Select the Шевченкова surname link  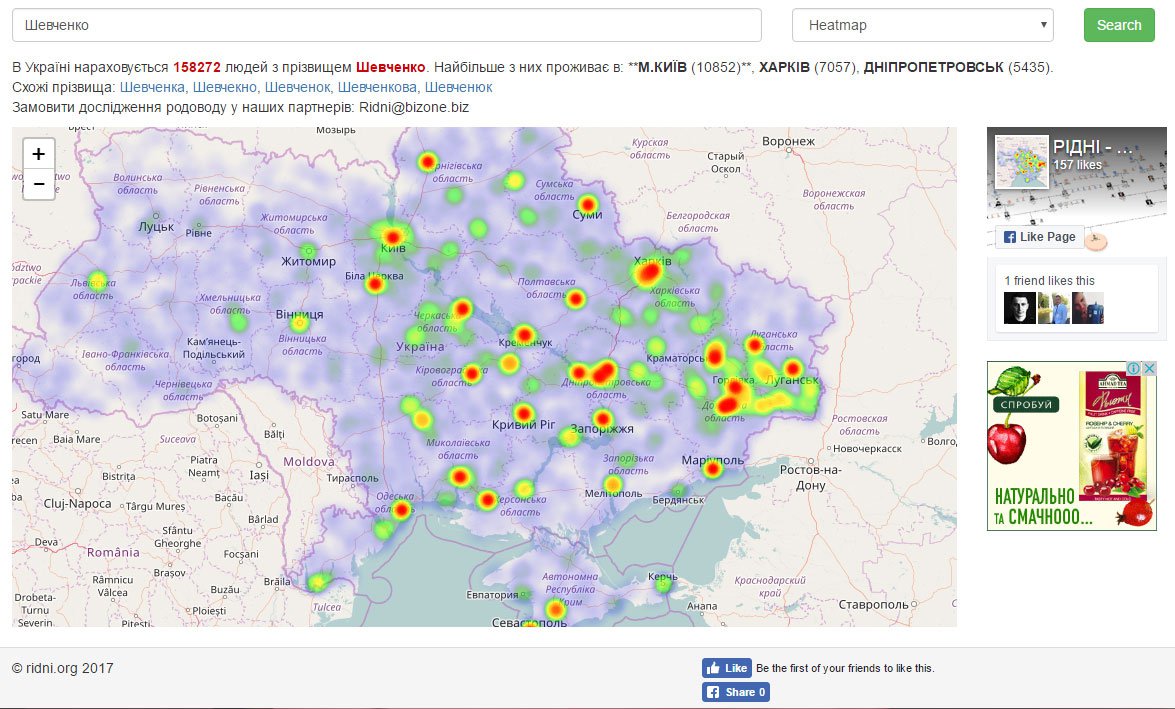coord(378,87)
